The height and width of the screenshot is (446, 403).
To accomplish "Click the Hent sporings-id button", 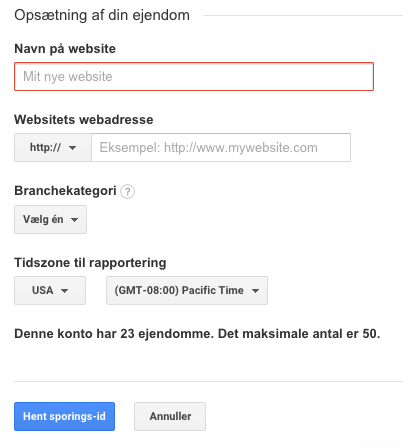I will (64, 416).
